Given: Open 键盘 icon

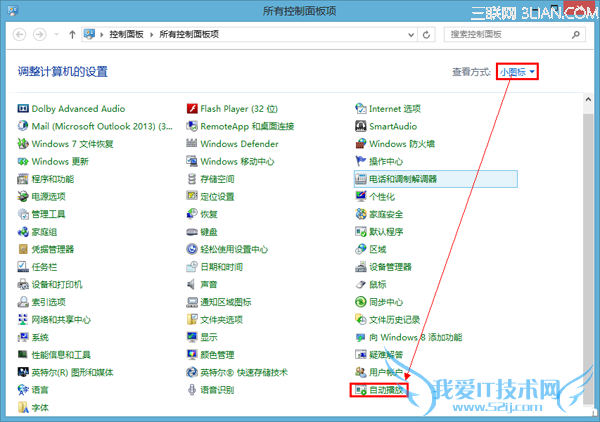Looking at the screenshot, I should pos(192,232).
